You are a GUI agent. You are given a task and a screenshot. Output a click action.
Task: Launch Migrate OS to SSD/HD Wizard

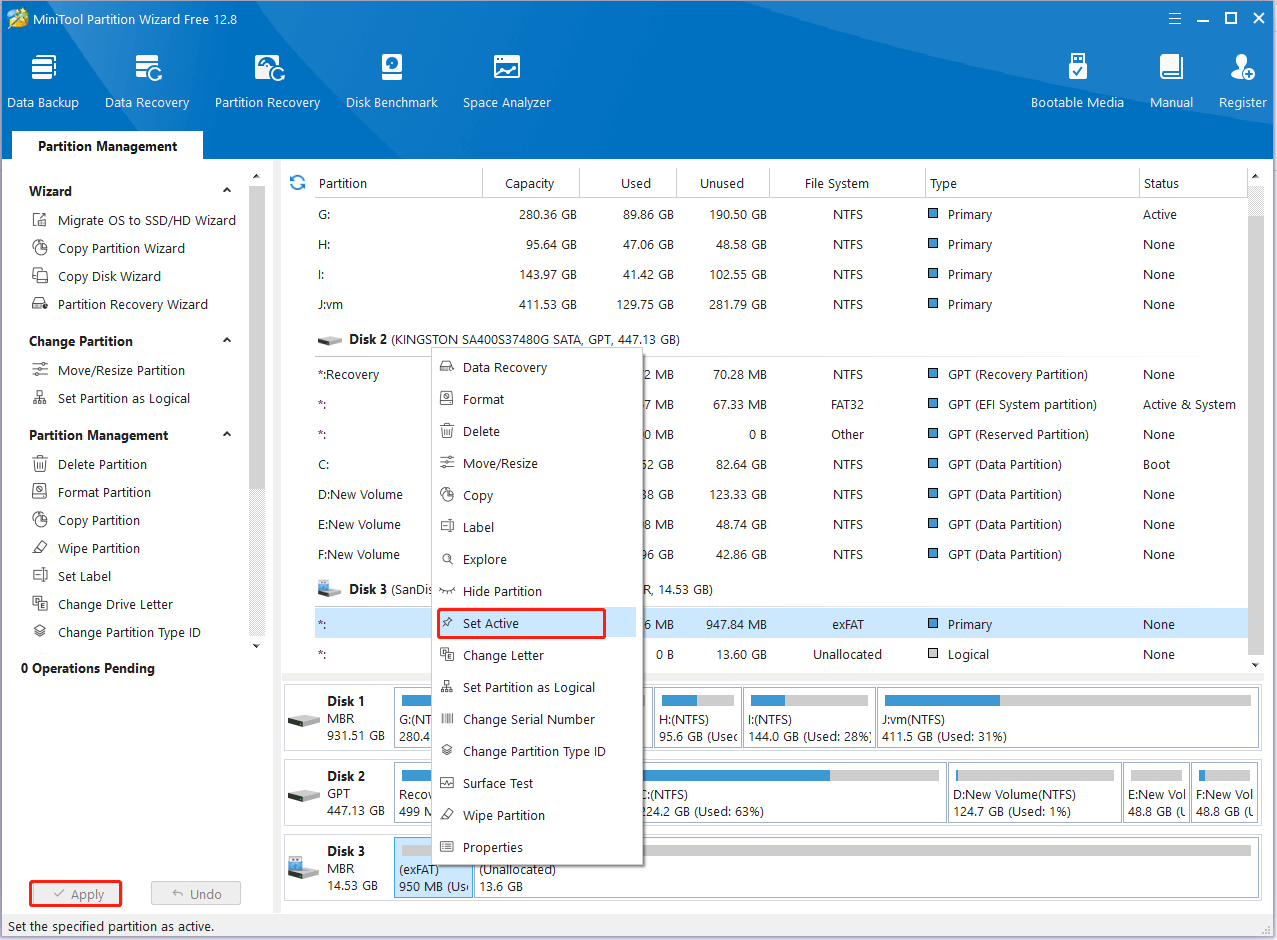point(135,220)
